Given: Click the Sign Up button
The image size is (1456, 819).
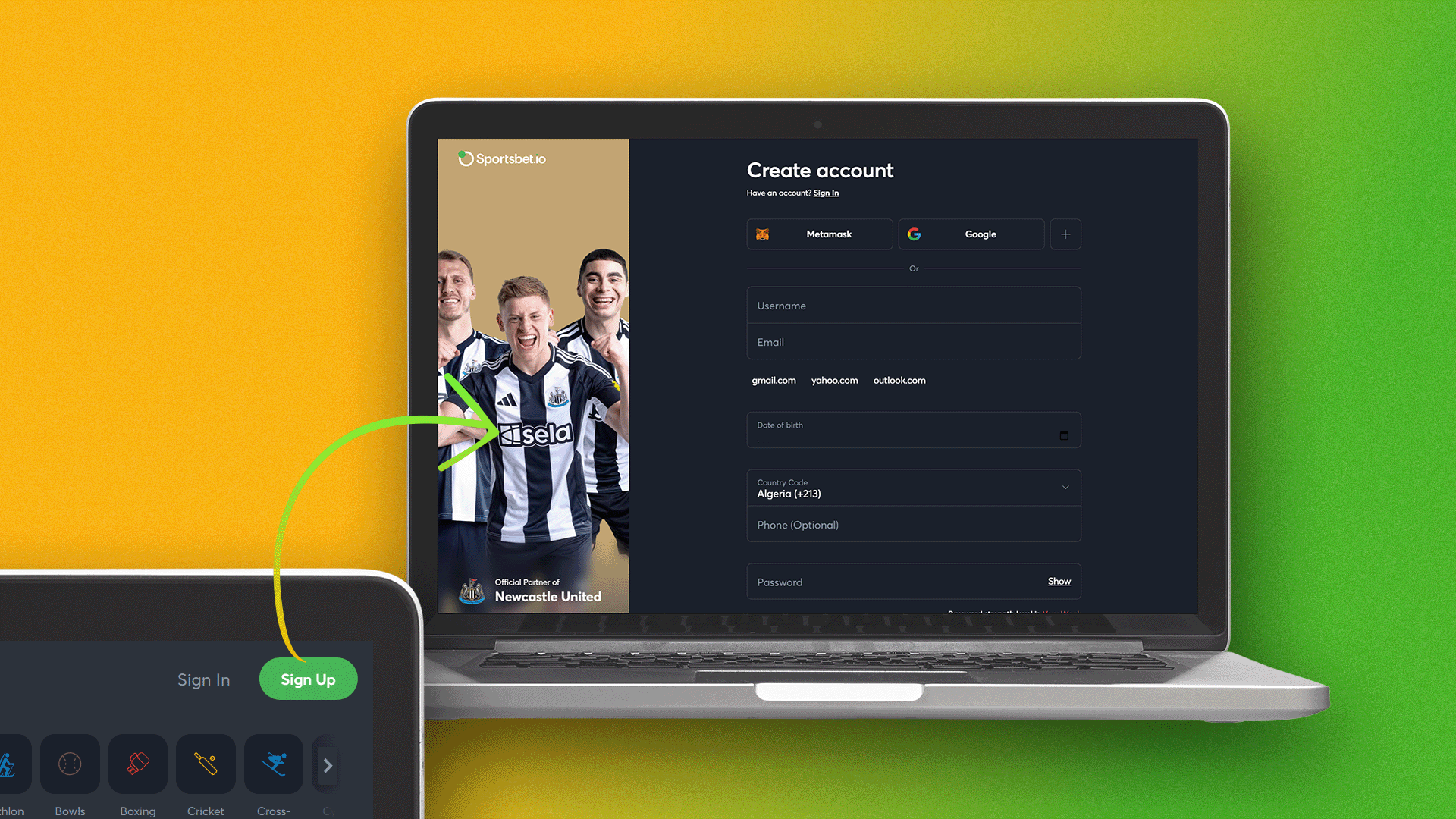Looking at the screenshot, I should (308, 679).
